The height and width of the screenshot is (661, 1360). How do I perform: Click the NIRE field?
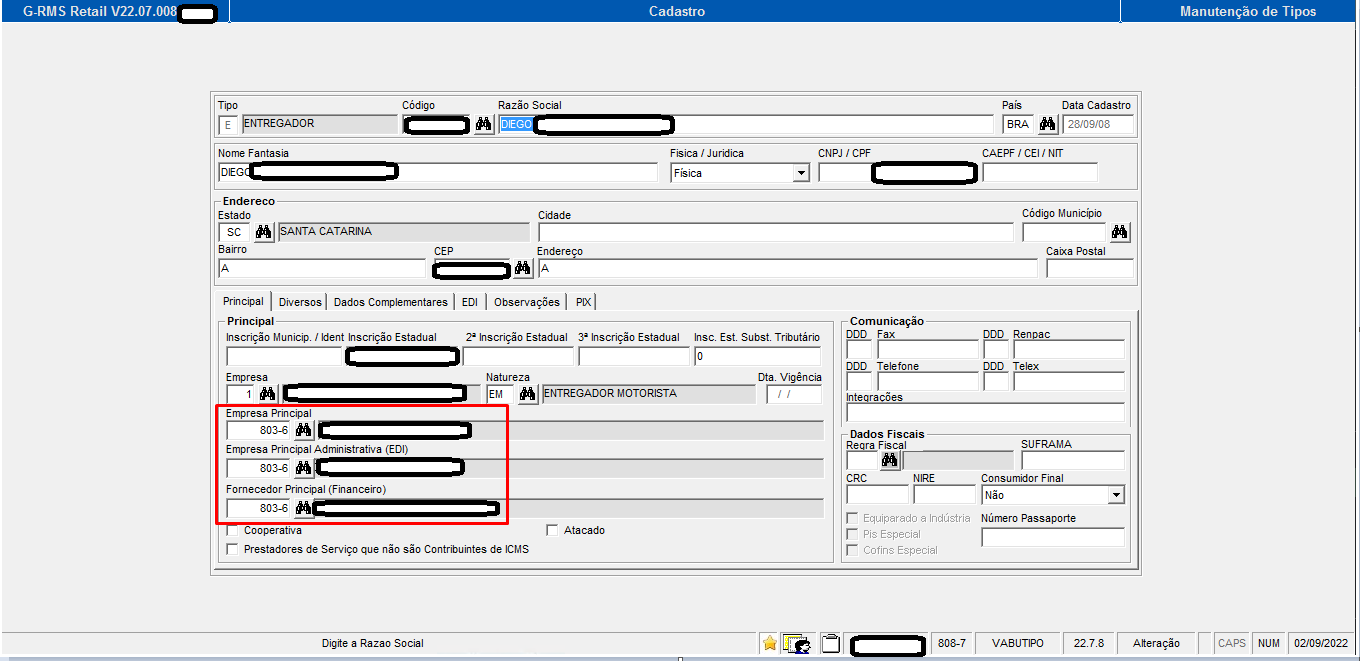tap(944, 495)
